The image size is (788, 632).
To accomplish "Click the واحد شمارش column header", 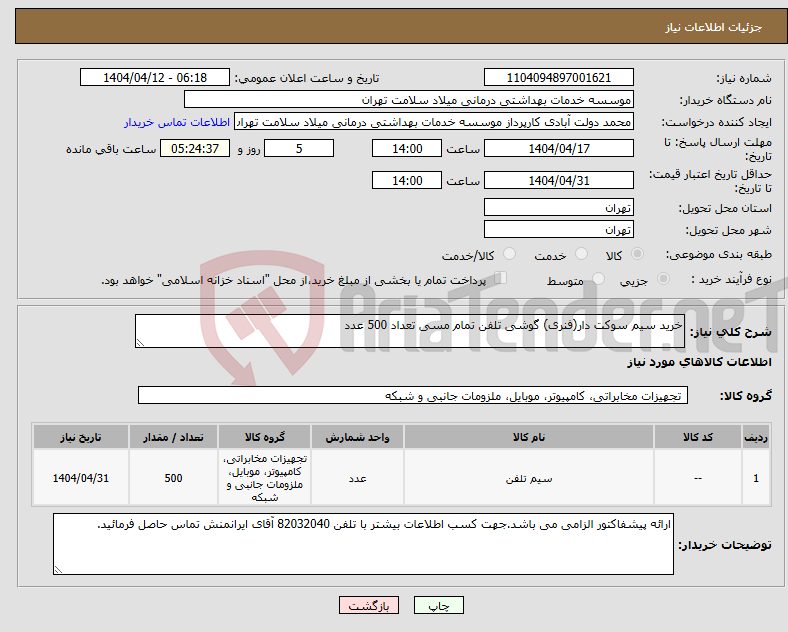I will click(x=357, y=437).
